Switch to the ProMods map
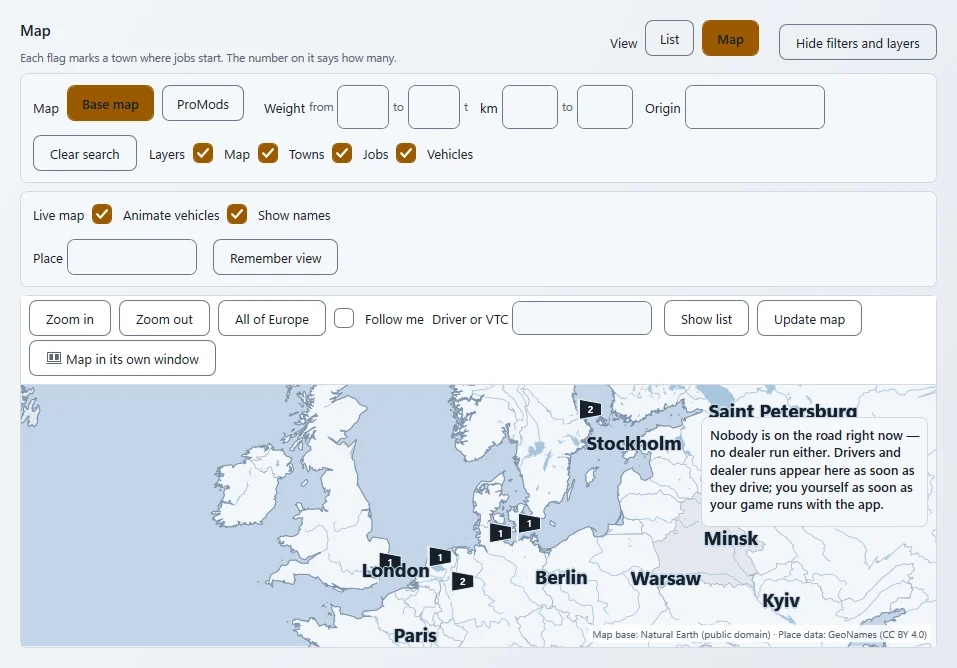957x668 pixels. pyautogui.click(x=203, y=103)
